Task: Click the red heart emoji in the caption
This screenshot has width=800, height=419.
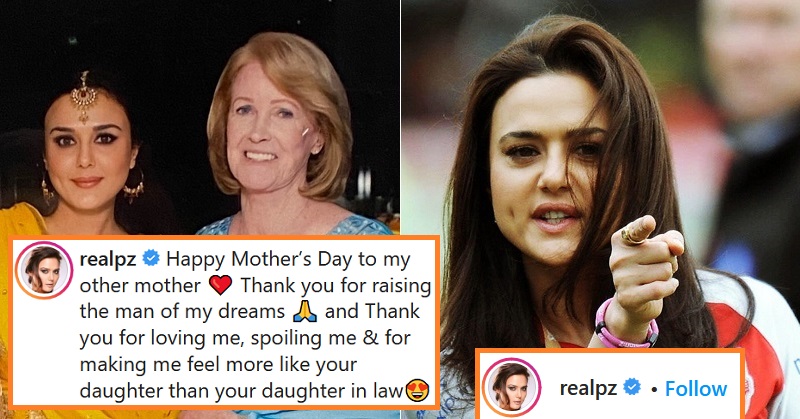Action: point(220,285)
